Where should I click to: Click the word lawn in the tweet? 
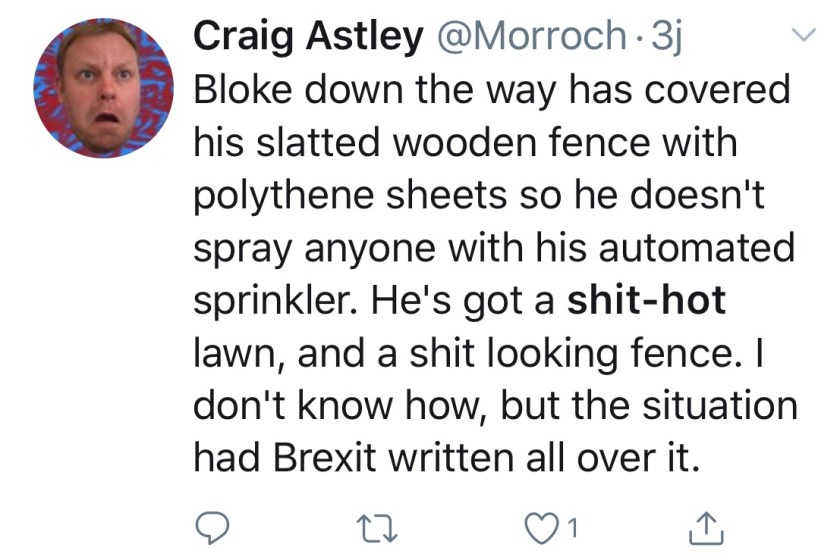coord(228,356)
